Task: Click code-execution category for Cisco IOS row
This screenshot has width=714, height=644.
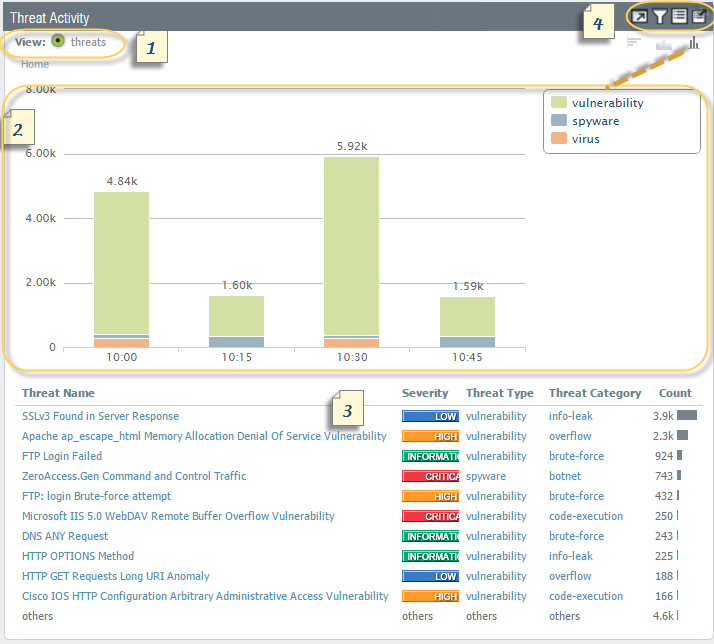Action: tap(585, 596)
